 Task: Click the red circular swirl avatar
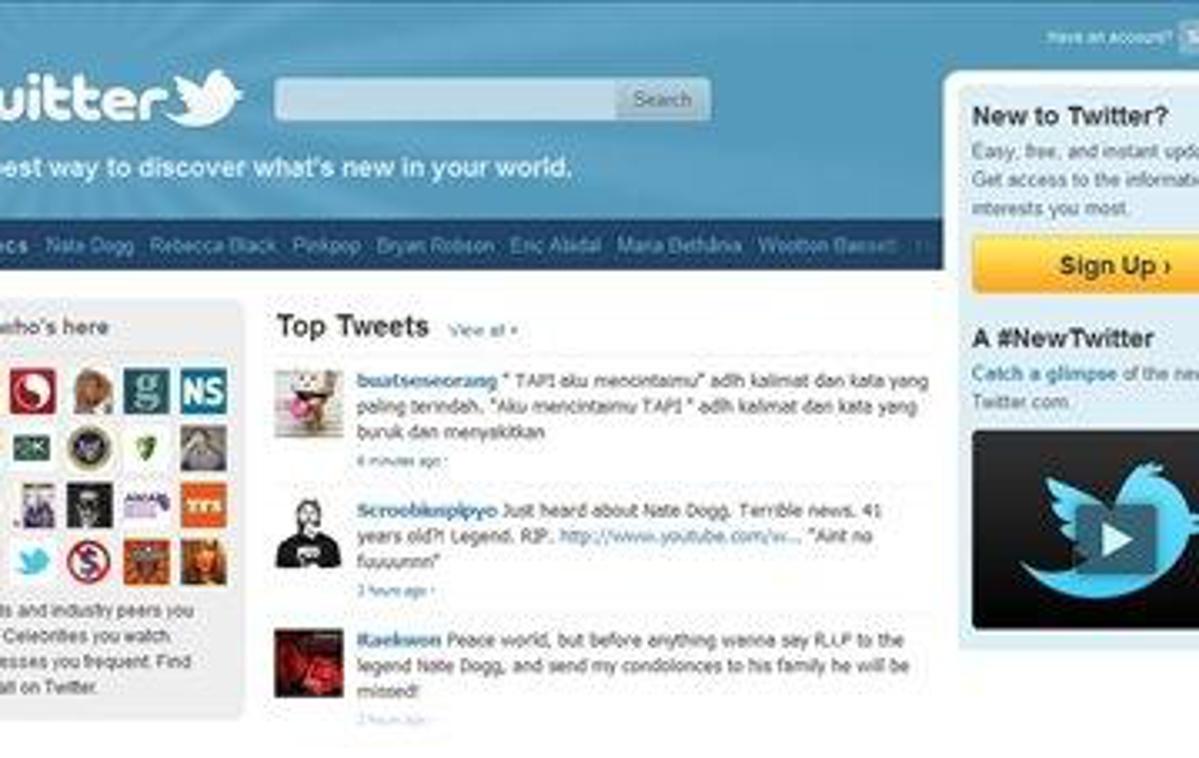tap(33, 391)
